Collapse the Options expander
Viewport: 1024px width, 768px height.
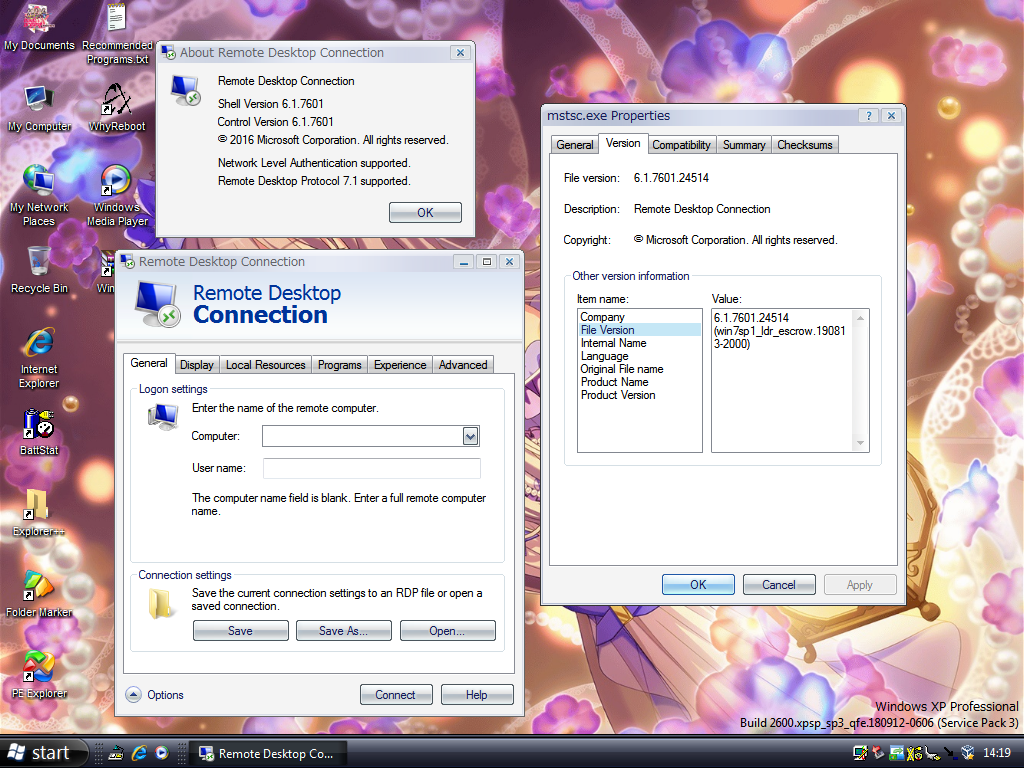(133, 694)
